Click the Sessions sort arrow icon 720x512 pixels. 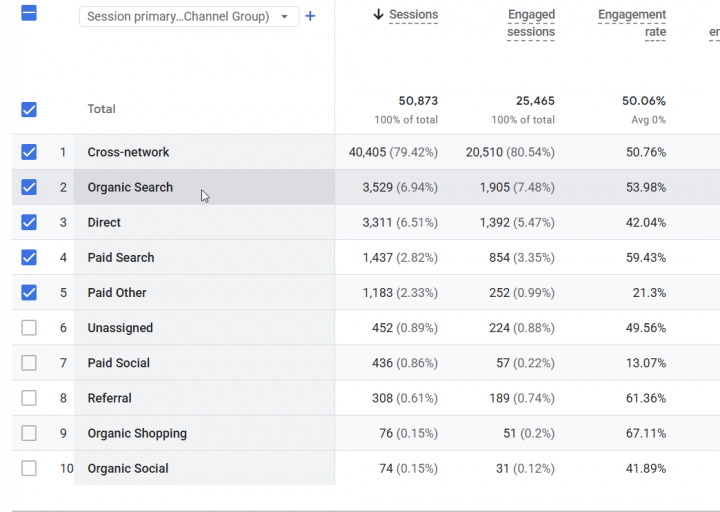[378, 14]
